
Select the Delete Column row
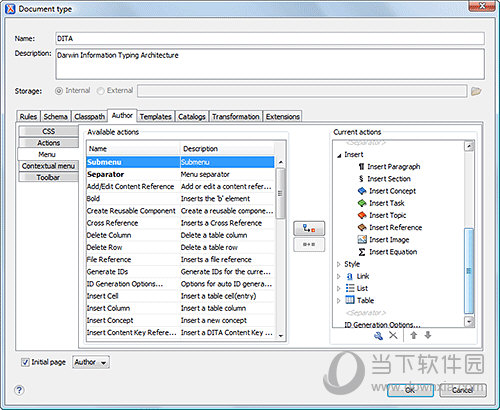pyautogui.click(x=180, y=235)
